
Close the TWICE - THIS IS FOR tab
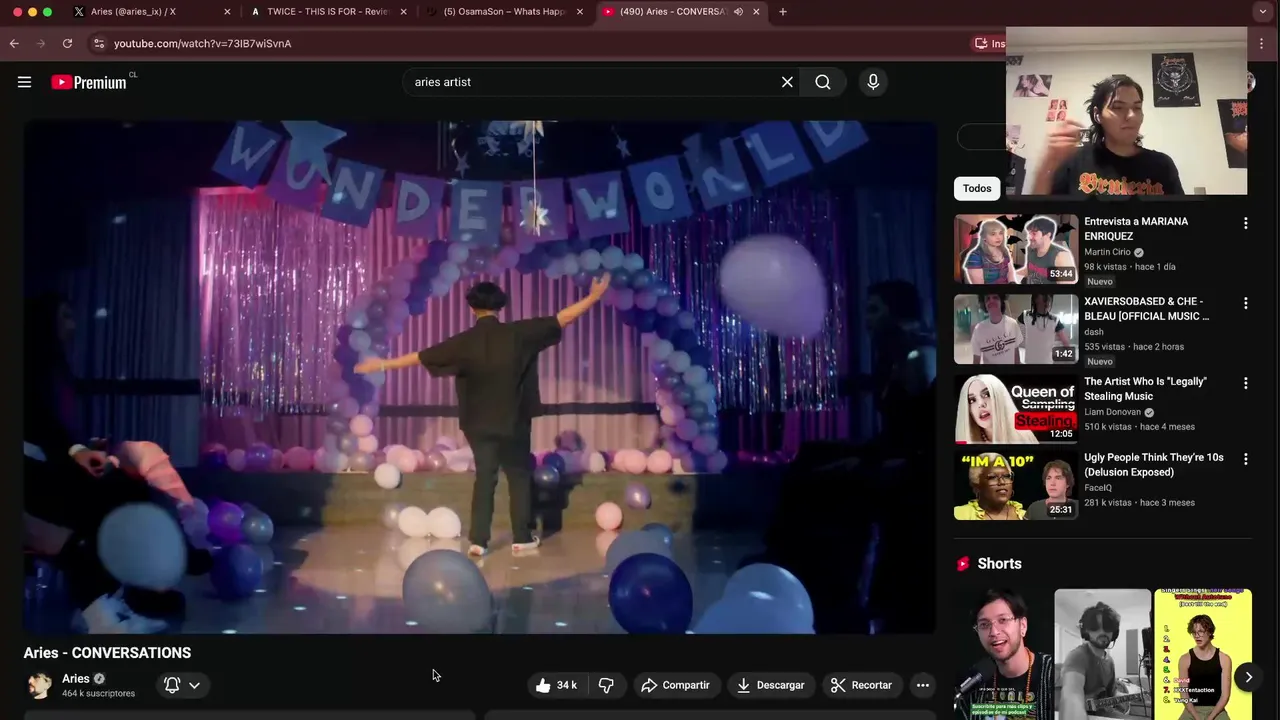point(403,12)
